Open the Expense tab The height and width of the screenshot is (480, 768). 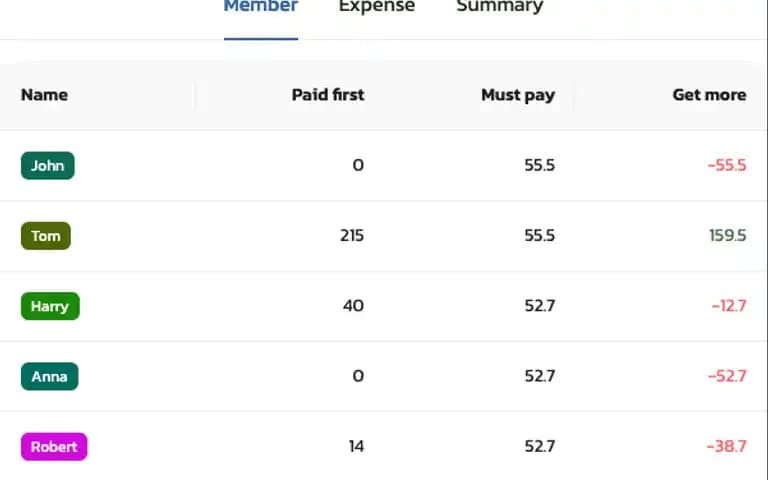click(377, 7)
